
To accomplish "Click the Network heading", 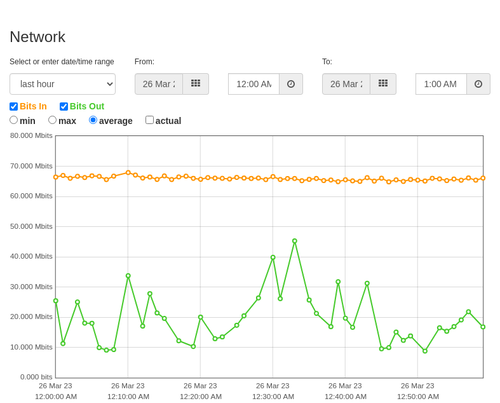I will (x=37, y=37).
